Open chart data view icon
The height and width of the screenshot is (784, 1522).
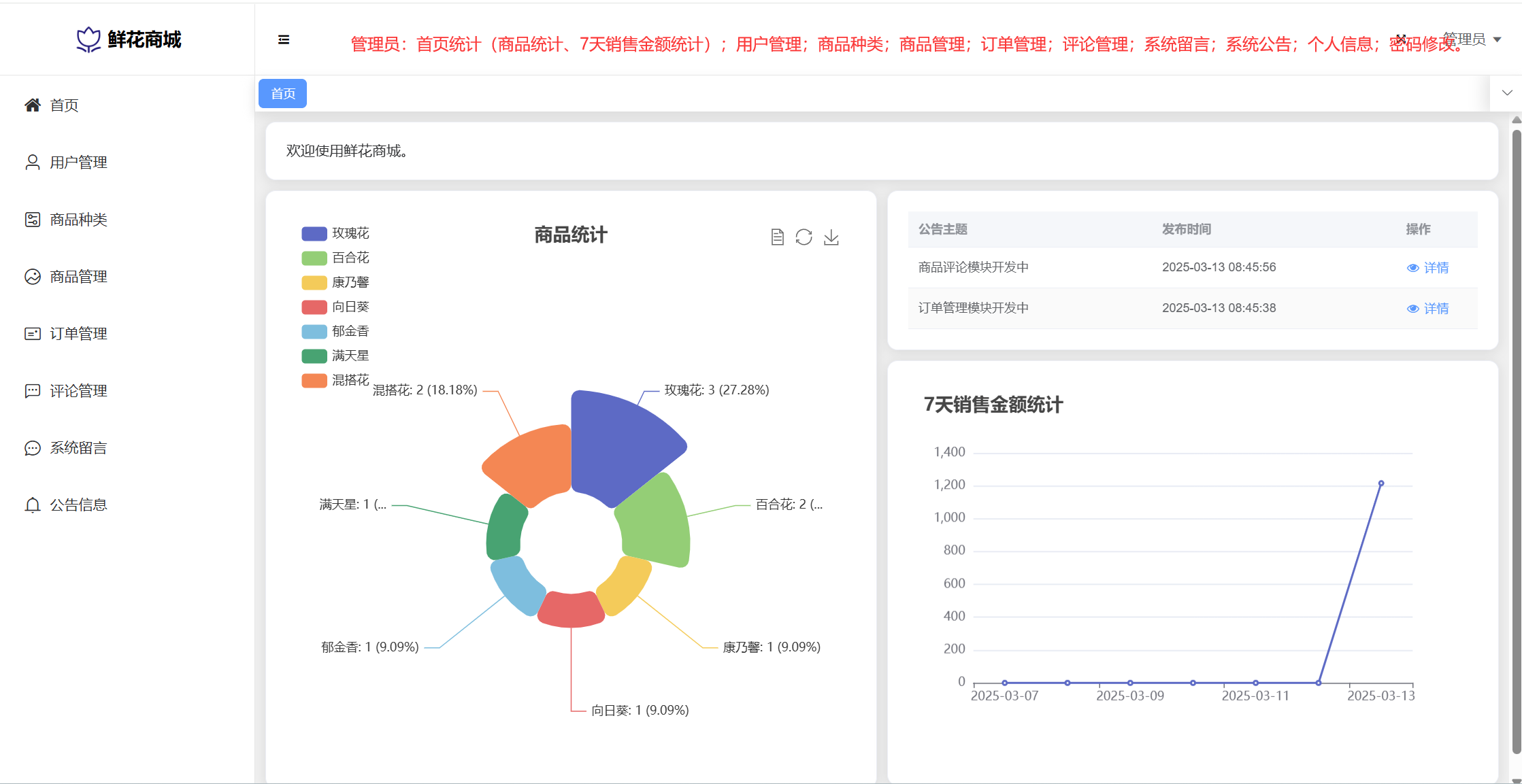tap(777, 237)
